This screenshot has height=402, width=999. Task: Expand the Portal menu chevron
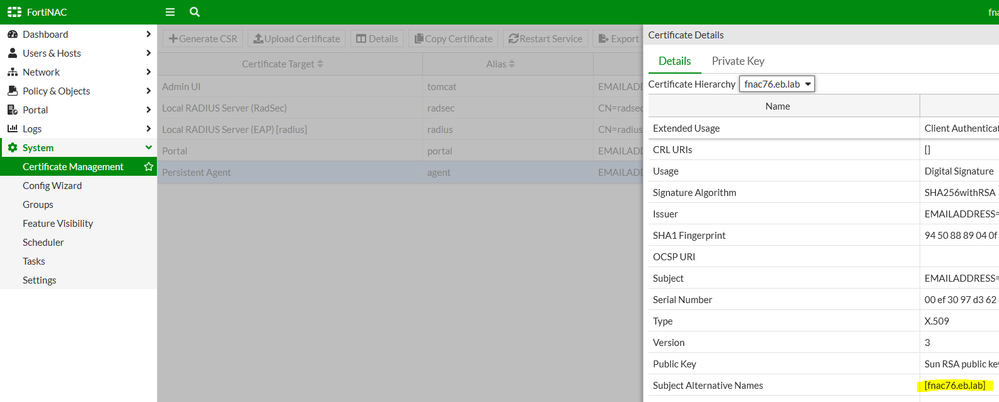(148, 110)
